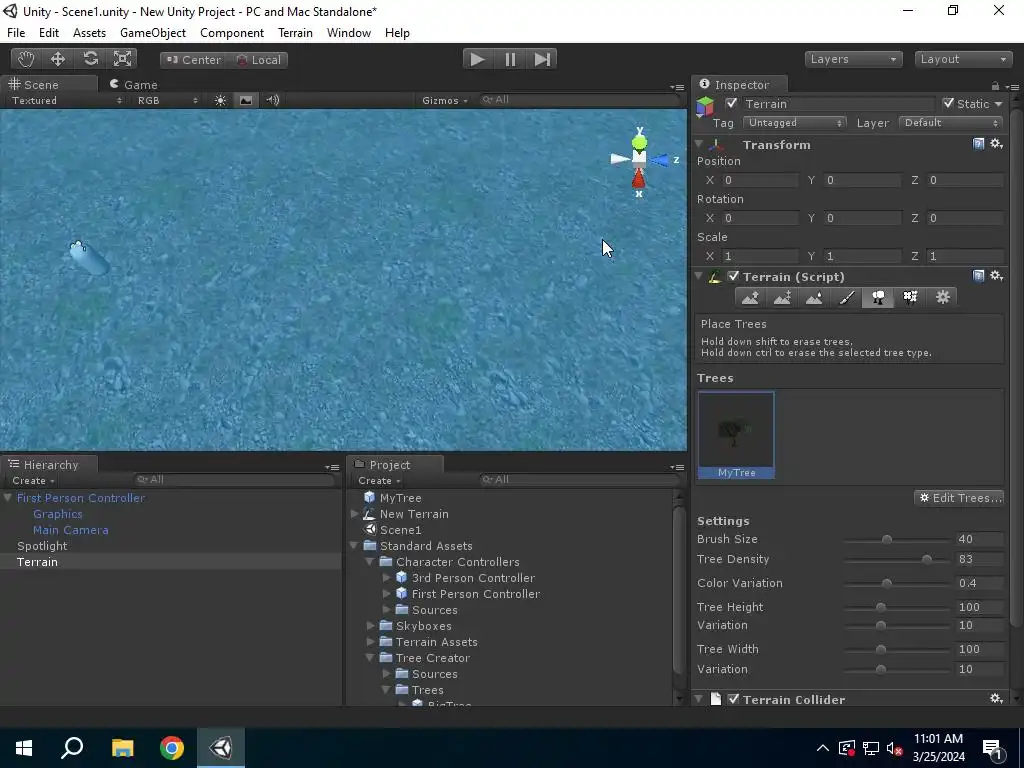Screen dimensions: 1024x768
Task: Collapse the Transform component foldout
Action: pos(699,144)
